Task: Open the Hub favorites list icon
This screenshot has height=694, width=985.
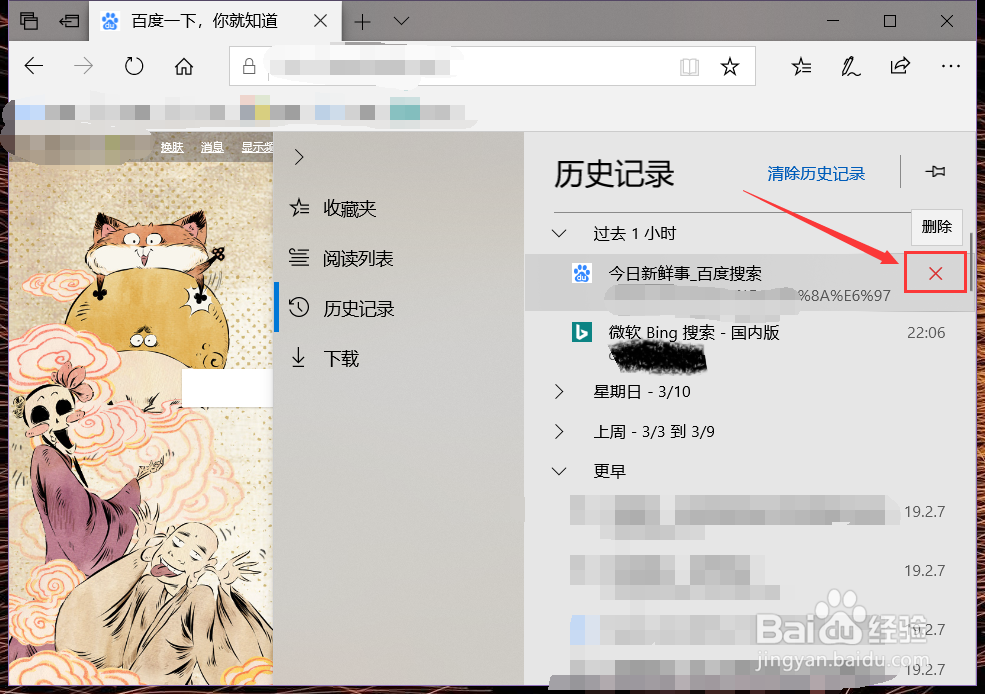Action: 801,66
